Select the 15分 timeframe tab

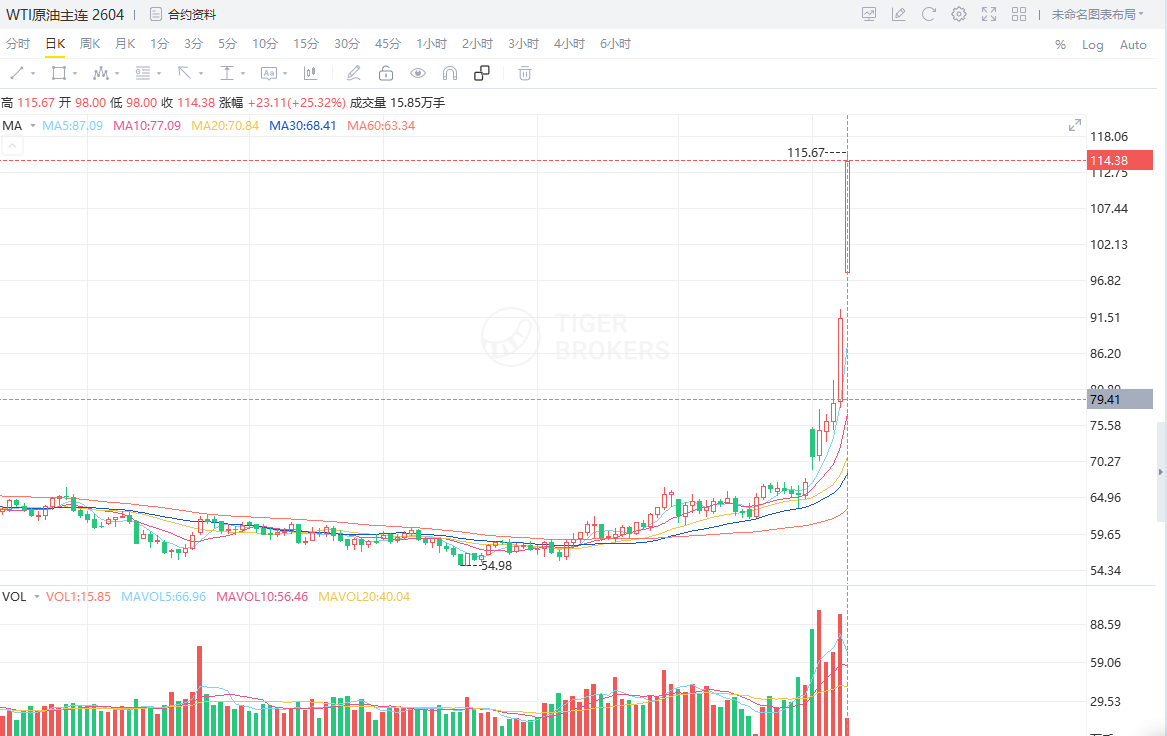coord(306,44)
